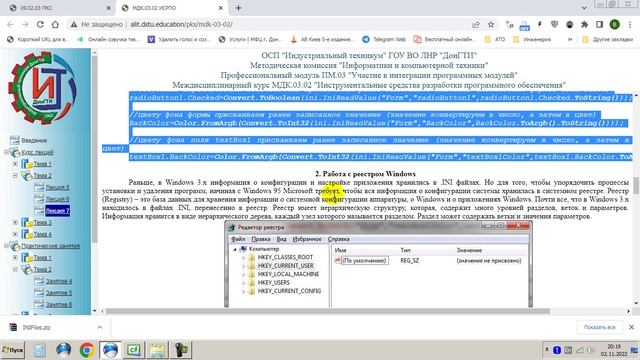Open the АТО bookmarks folder

495,39
